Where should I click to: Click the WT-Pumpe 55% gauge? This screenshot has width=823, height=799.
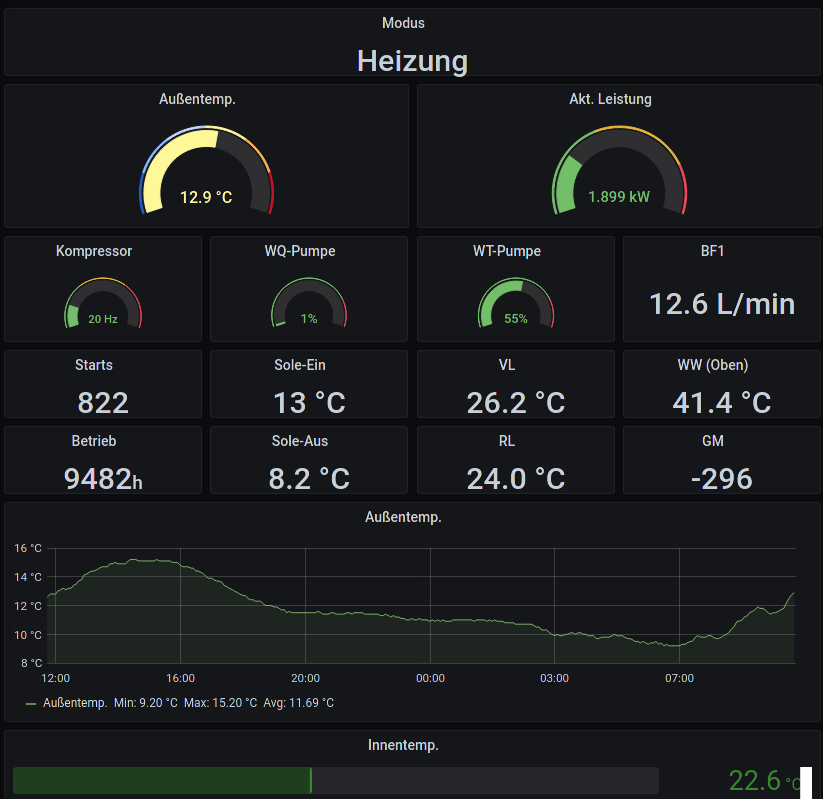click(x=516, y=303)
